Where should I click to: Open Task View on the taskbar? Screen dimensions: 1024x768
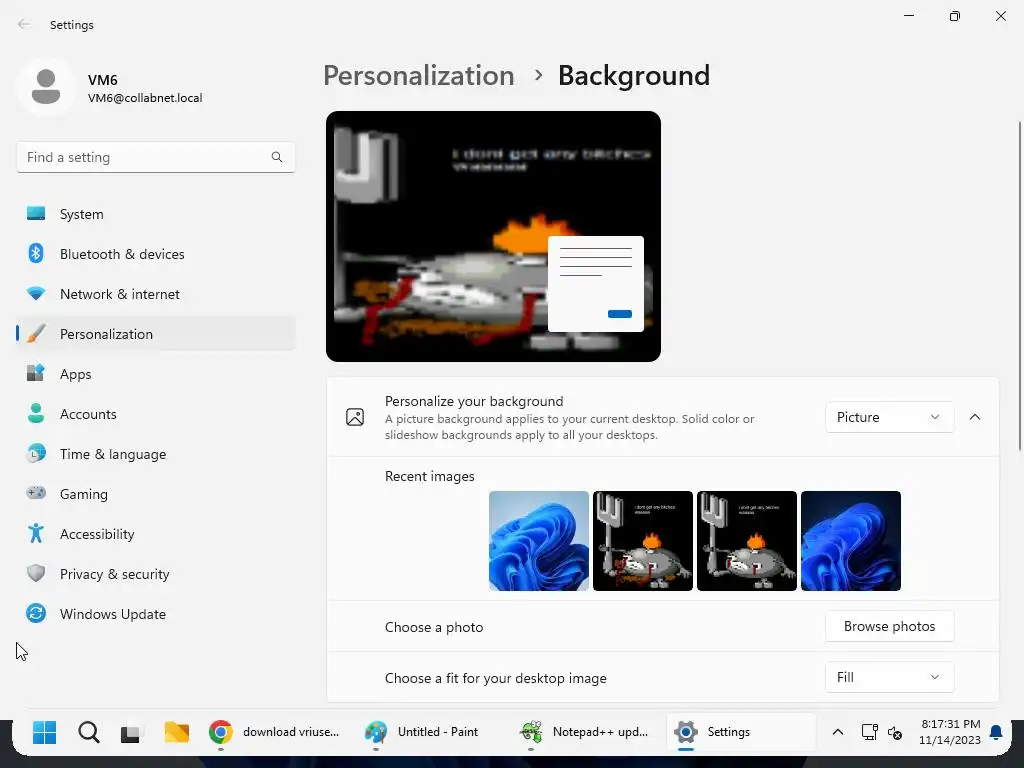click(131, 733)
